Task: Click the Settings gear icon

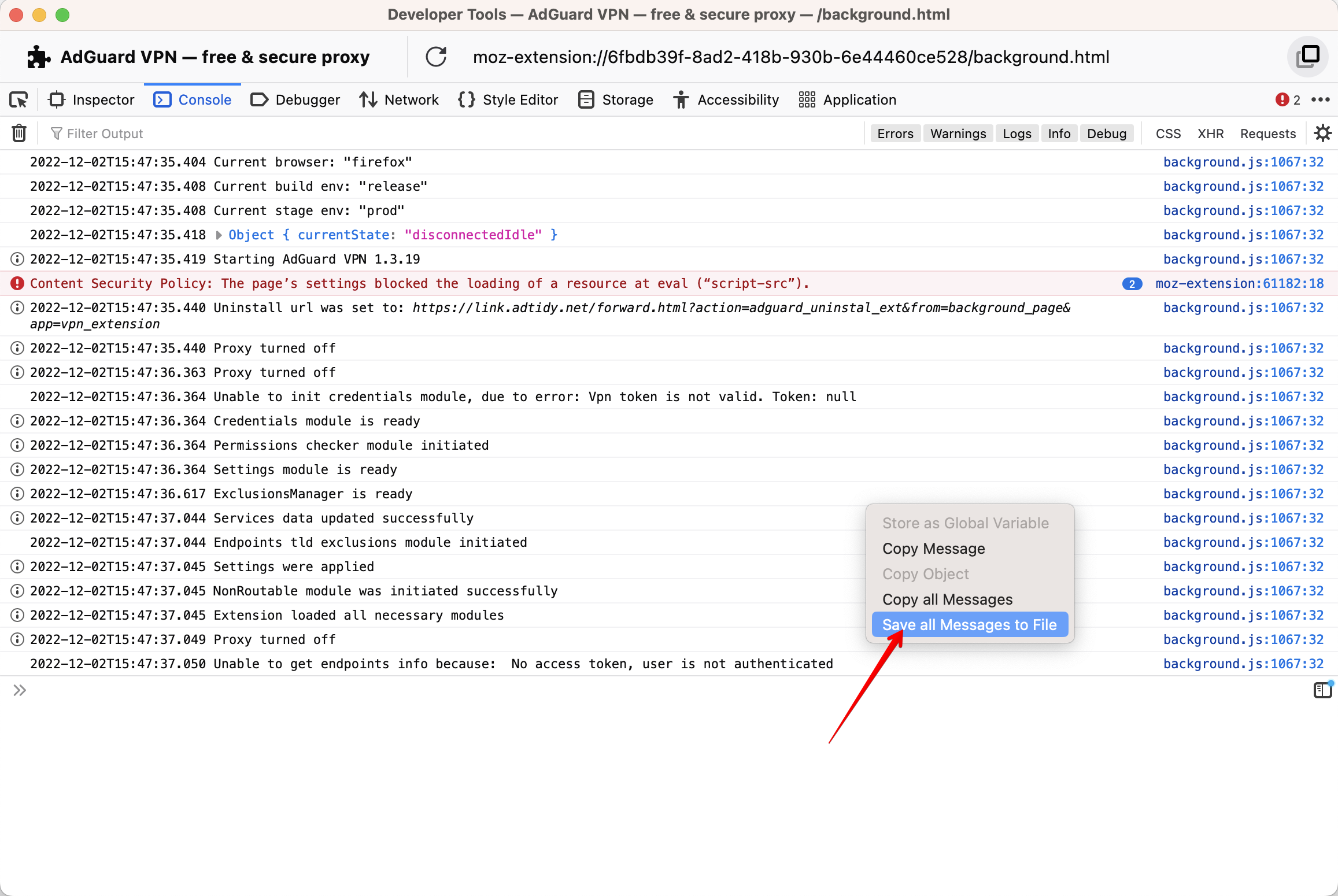Action: 1322,132
